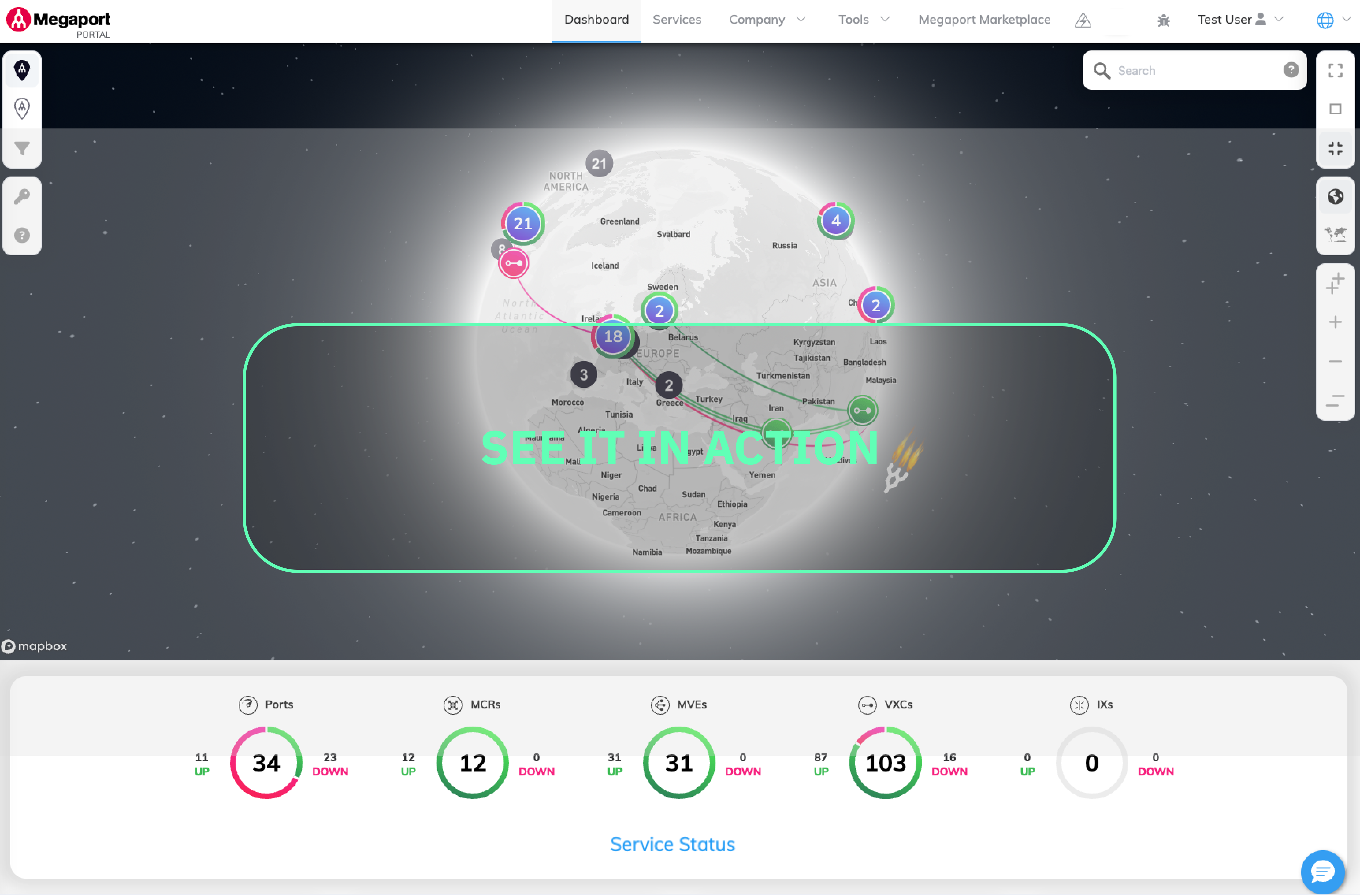1360x896 pixels.
Task: Switch to the Services tab
Action: tap(677, 19)
